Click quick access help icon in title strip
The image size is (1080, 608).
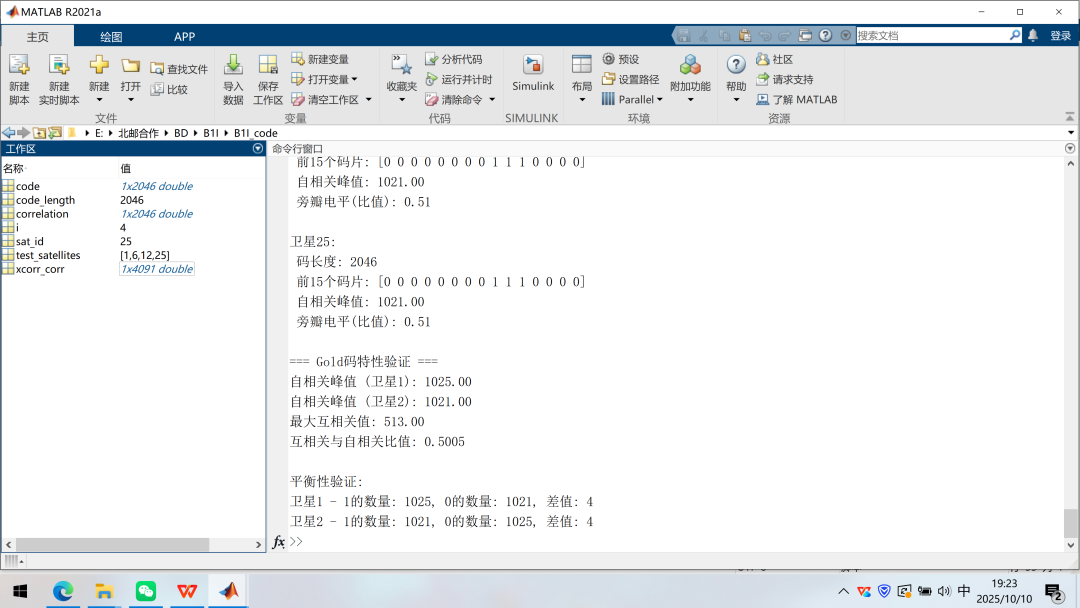point(825,35)
